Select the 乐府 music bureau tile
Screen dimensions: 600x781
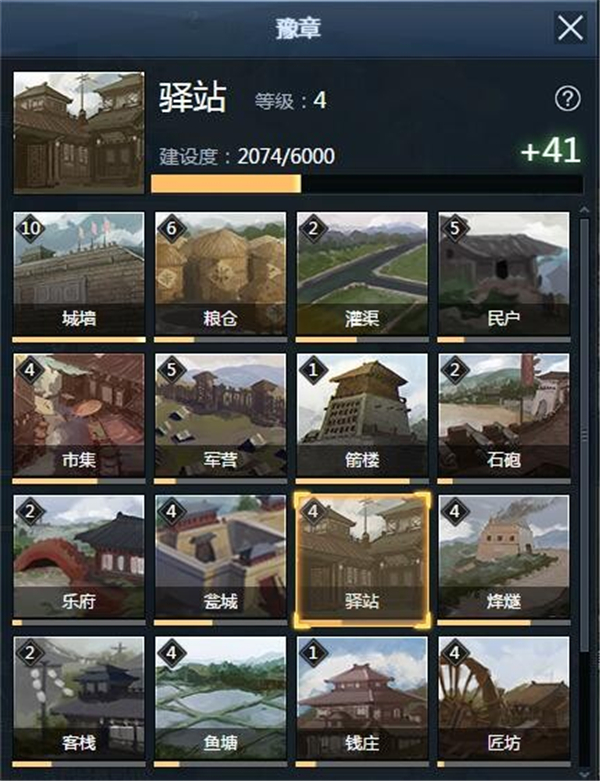[79, 557]
